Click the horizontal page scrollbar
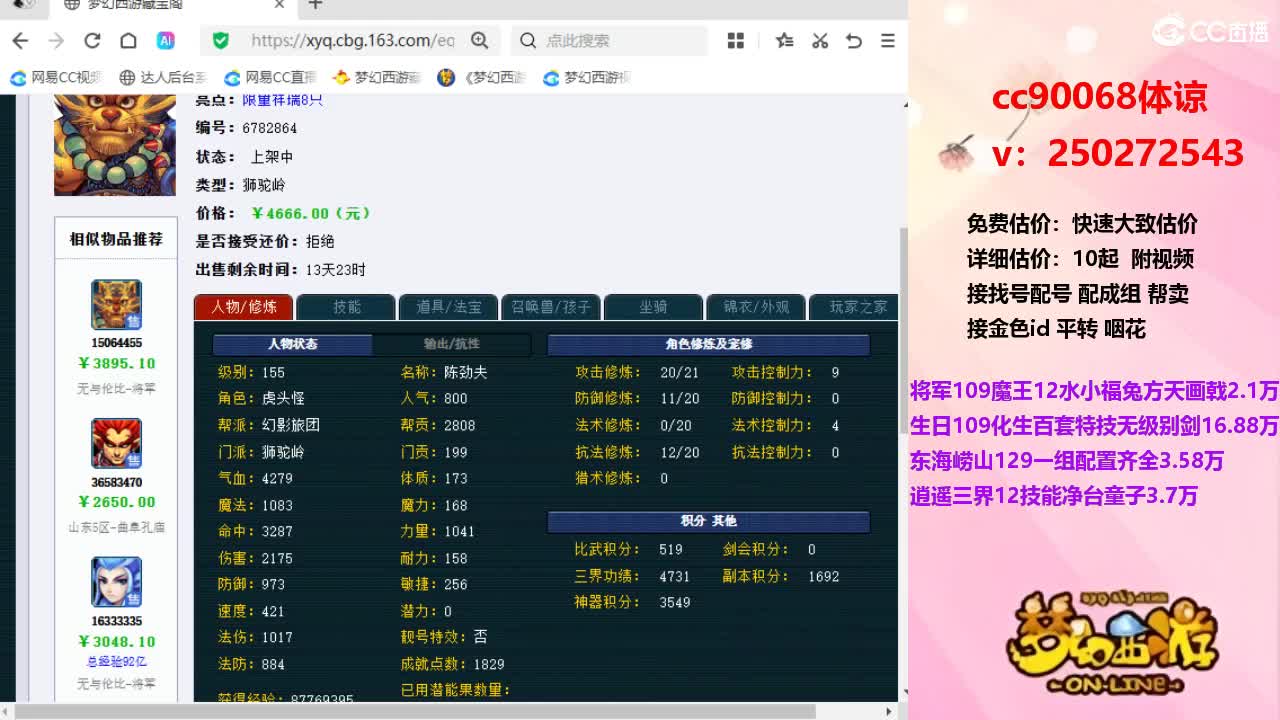The image size is (1280, 720). pyautogui.click(x=415, y=712)
